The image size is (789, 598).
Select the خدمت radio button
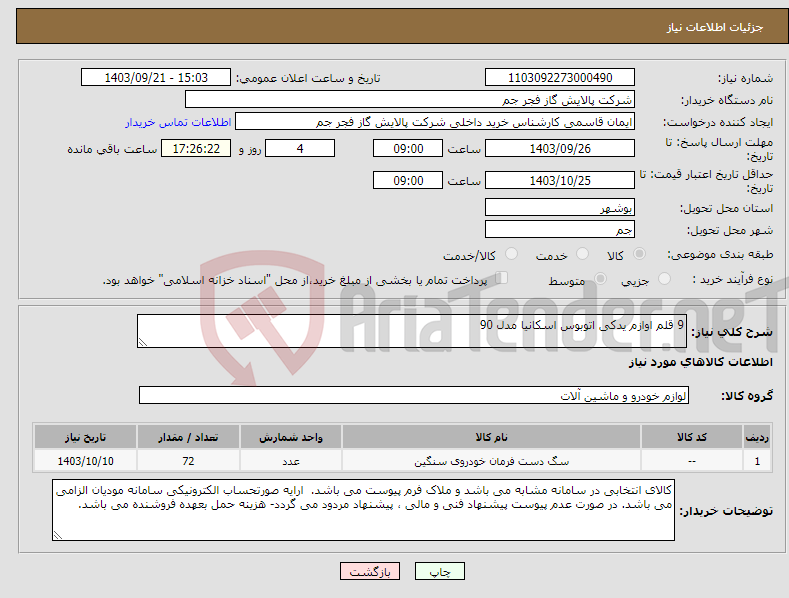coord(582,254)
